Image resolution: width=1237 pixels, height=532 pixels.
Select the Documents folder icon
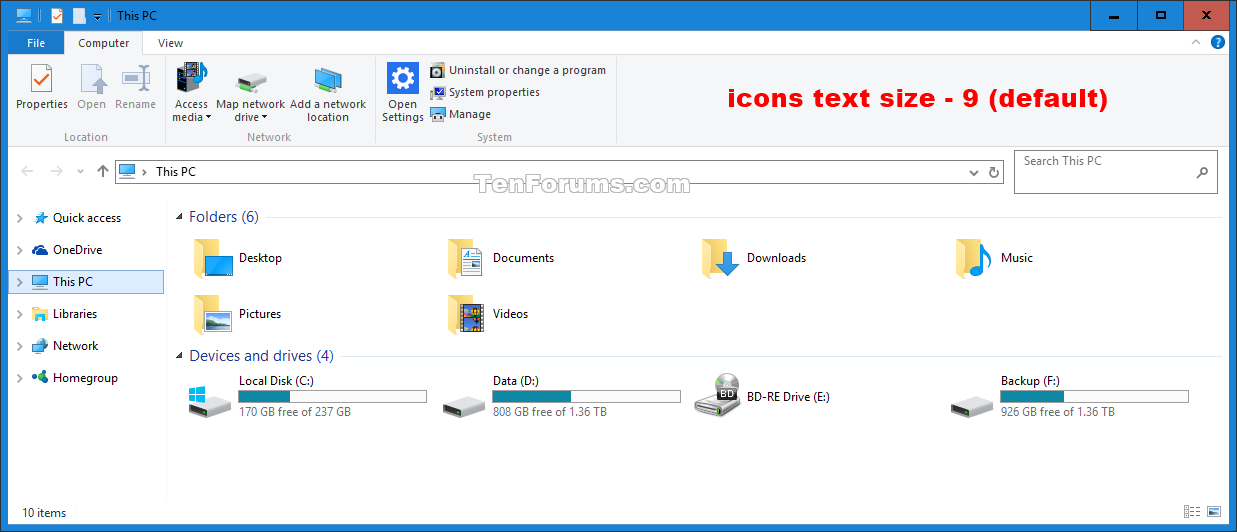coord(466,258)
